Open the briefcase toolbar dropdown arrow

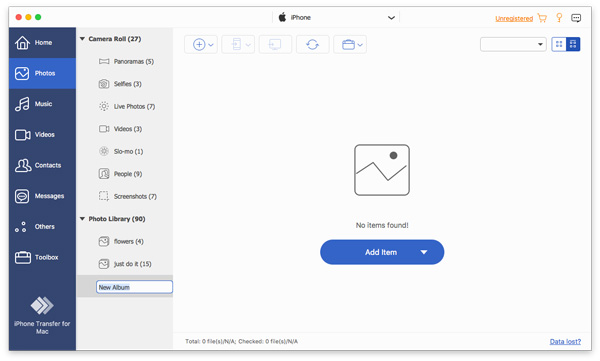coord(360,45)
